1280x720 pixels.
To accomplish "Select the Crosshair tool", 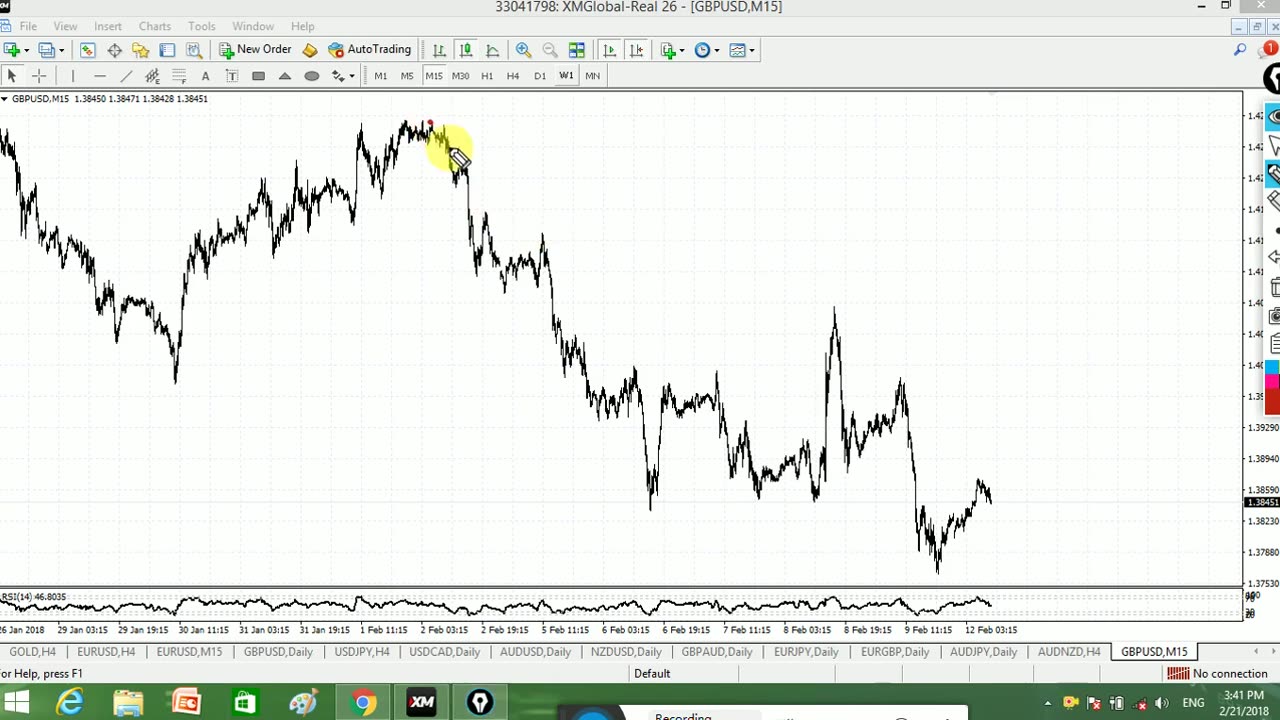I will [x=39, y=76].
